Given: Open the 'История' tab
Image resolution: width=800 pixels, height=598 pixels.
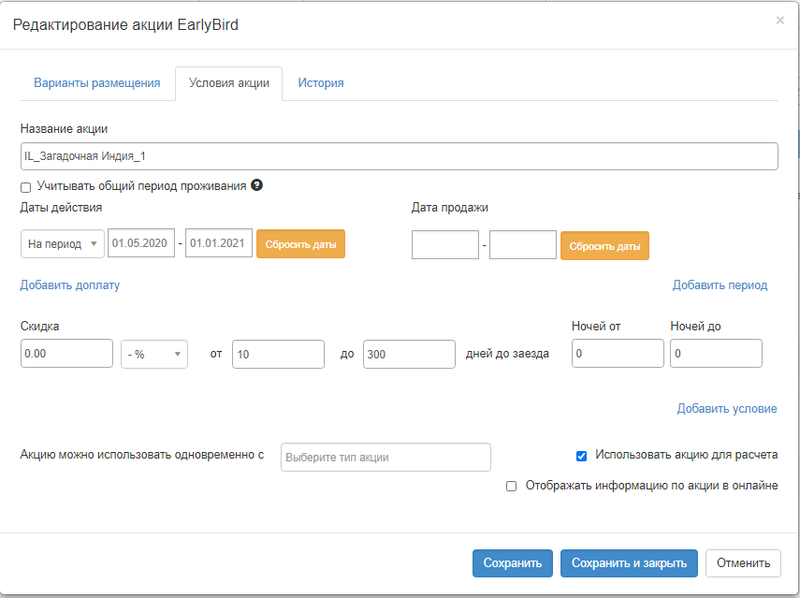Looking at the screenshot, I should tap(320, 83).
